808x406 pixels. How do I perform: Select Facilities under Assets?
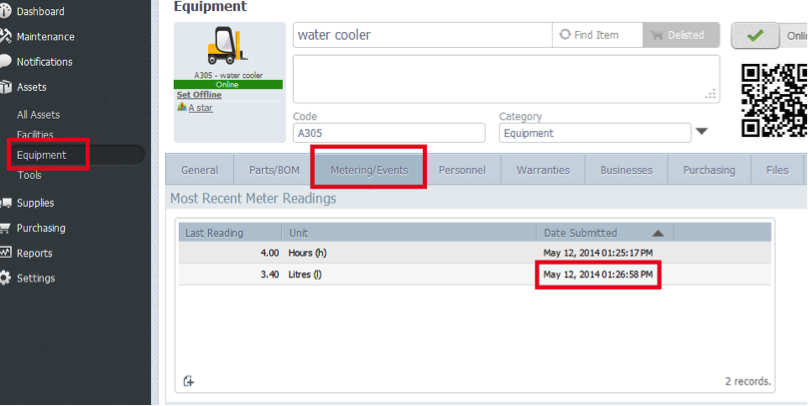pos(35,134)
